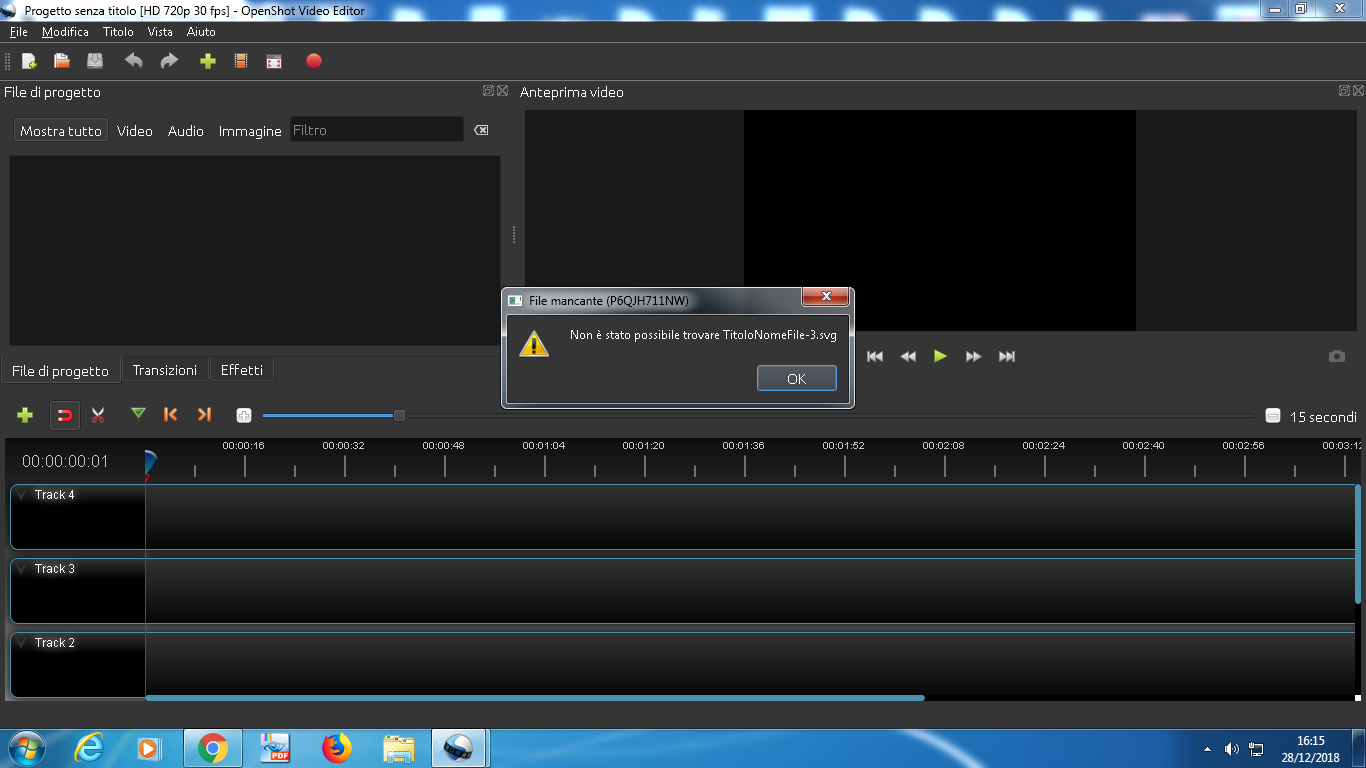
Task: Toggle timeline snapping magnet
Action: tap(65, 415)
